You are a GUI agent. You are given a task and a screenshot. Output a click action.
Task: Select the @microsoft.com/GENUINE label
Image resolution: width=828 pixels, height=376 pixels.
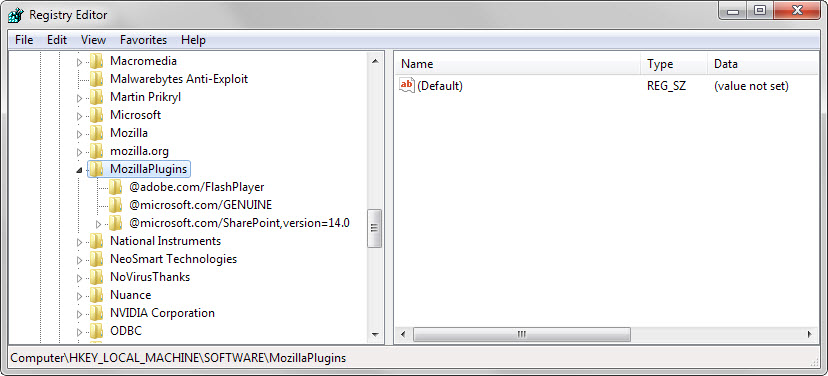[200, 205]
